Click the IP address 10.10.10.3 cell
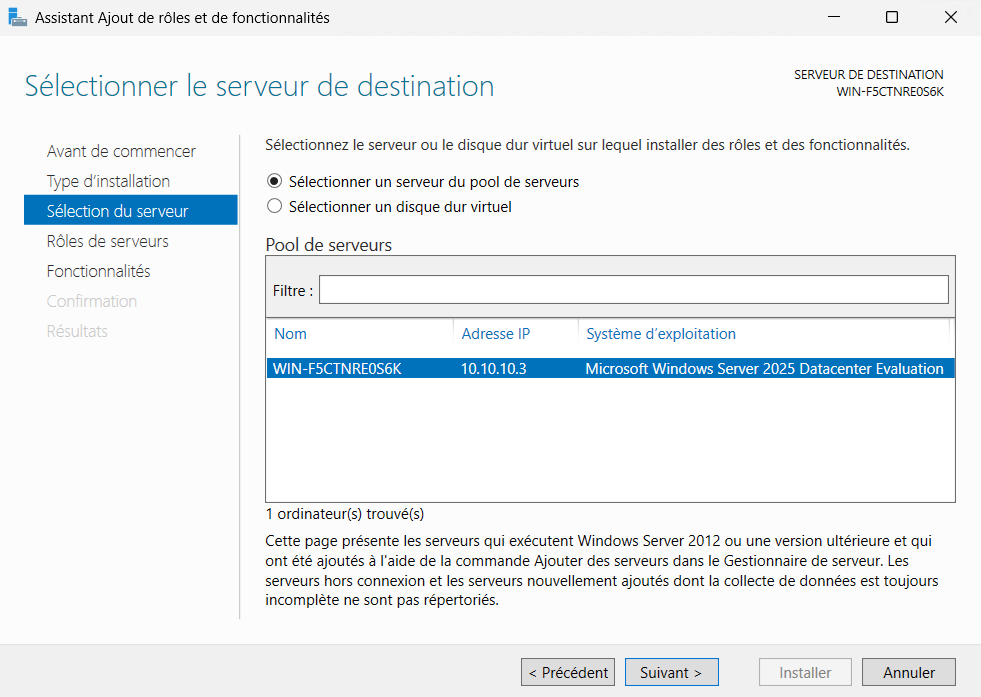Image resolution: width=981 pixels, height=697 pixels. pyautogui.click(x=494, y=369)
